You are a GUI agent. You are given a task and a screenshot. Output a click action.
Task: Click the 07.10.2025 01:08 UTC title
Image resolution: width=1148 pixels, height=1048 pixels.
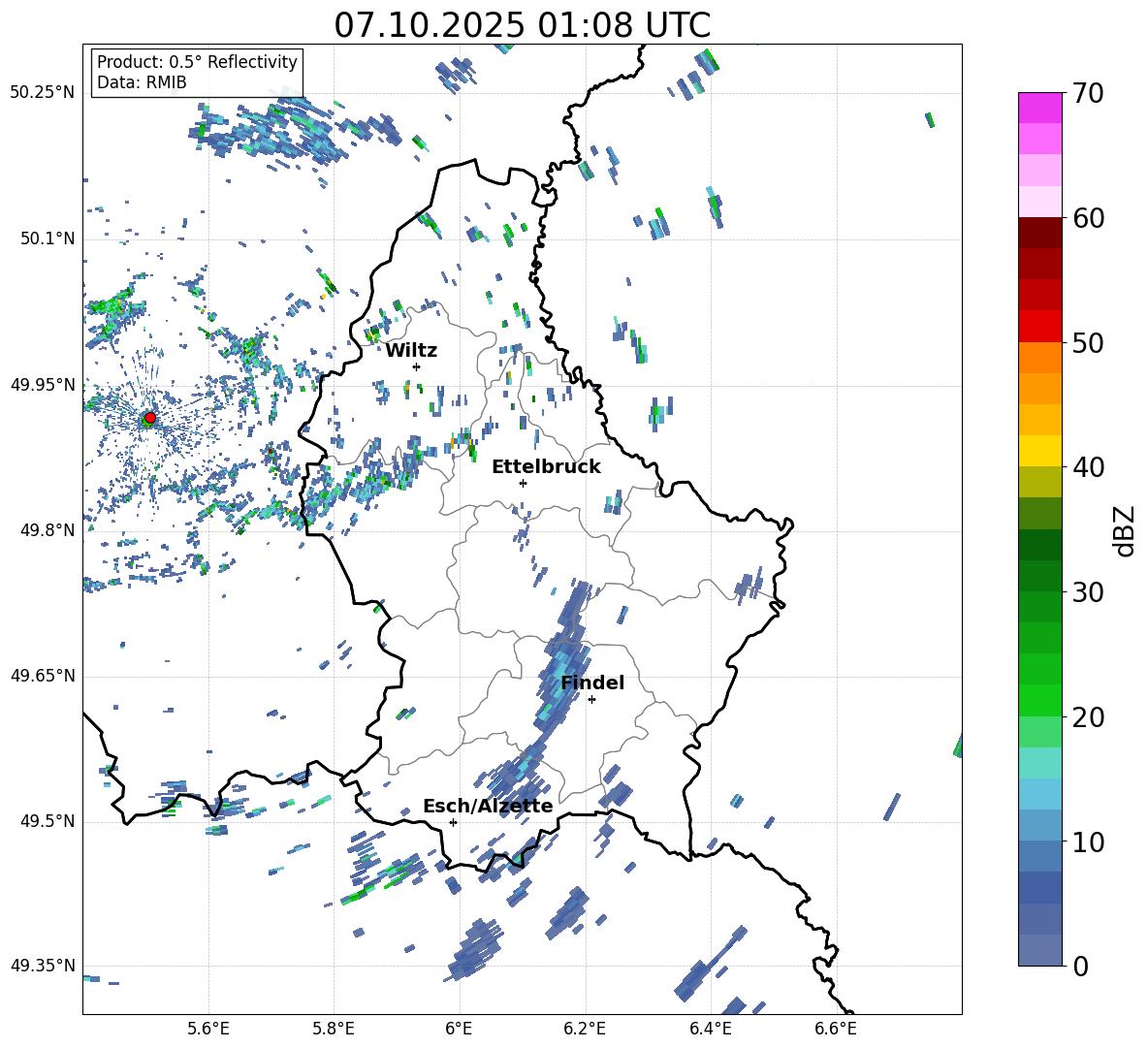click(x=522, y=25)
